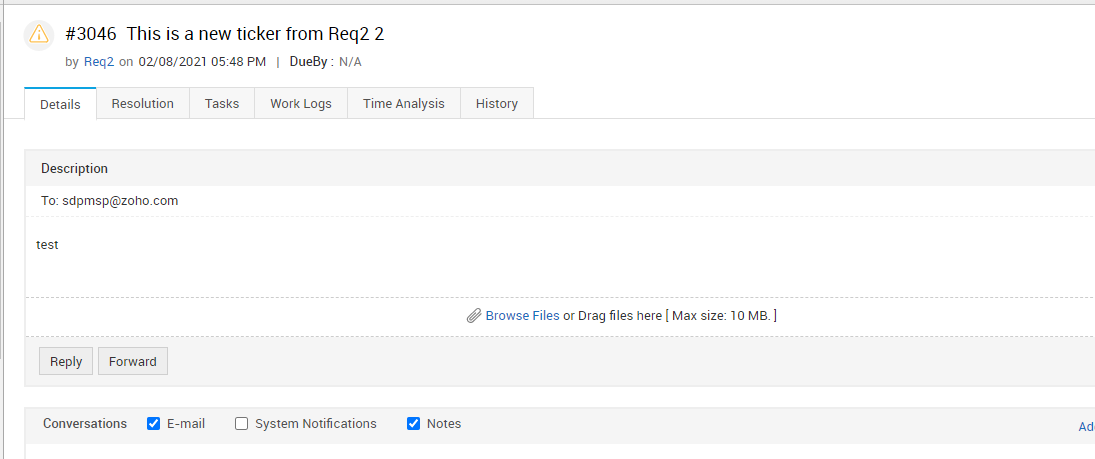The height and width of the screenshot is (459, 1095).
Task: Click the sdpmsp@zoho.com recipient address
Action: pyautogui.click(x=120, y=201)
